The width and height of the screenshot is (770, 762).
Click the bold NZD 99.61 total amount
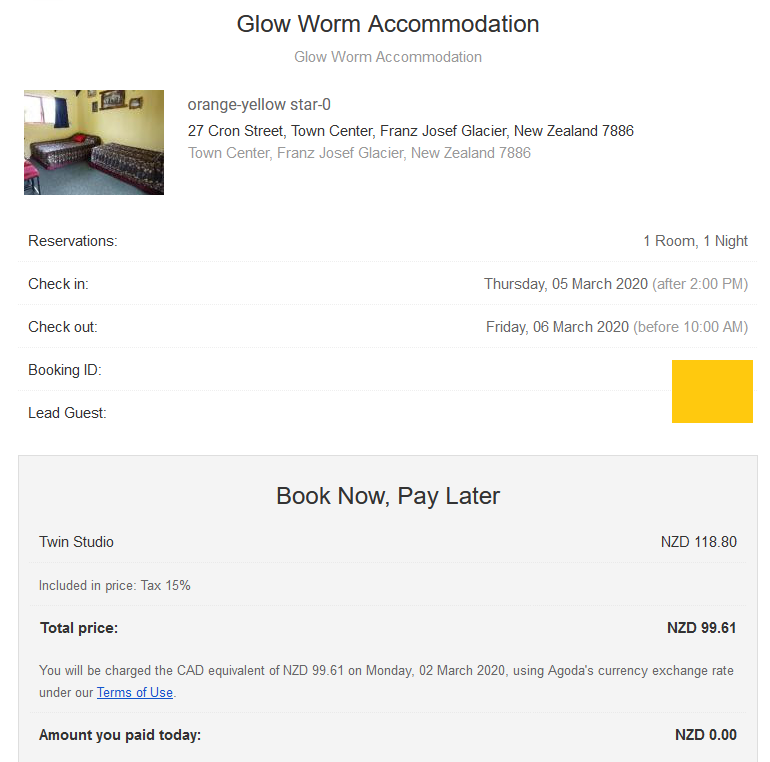pyautogui.click(x=701, y=628)
